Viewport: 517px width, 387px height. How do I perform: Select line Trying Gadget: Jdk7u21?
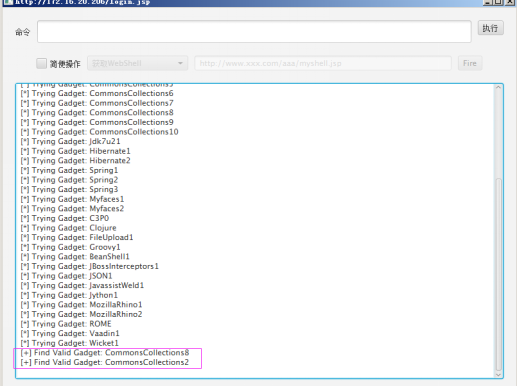pyautogui.click(x=70, y=141)
